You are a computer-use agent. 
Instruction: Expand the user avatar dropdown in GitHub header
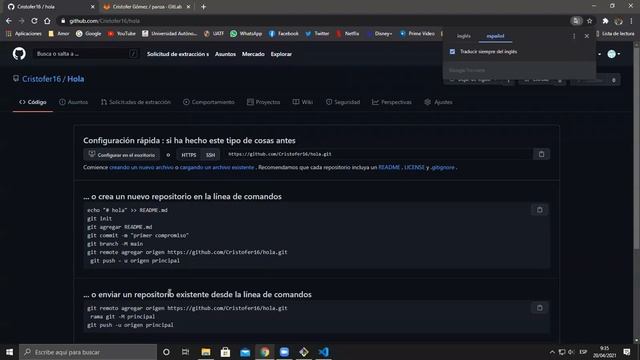point(613,54)
